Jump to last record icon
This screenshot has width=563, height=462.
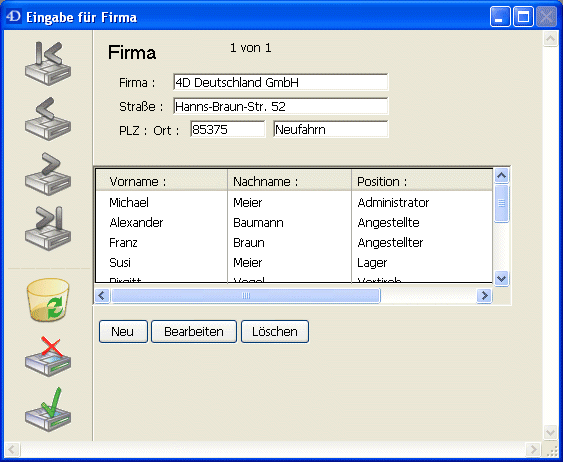pyautogui.click(x=48, y=228)
